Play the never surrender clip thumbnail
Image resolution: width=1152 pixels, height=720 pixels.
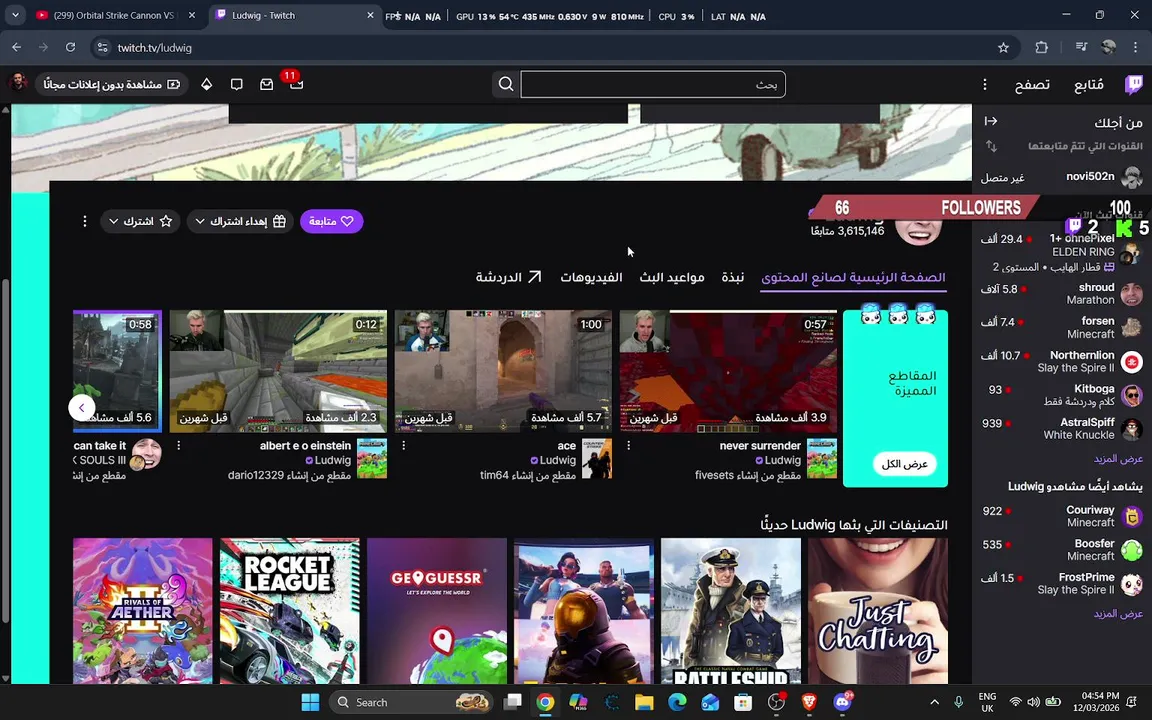(x=728, y=371)
